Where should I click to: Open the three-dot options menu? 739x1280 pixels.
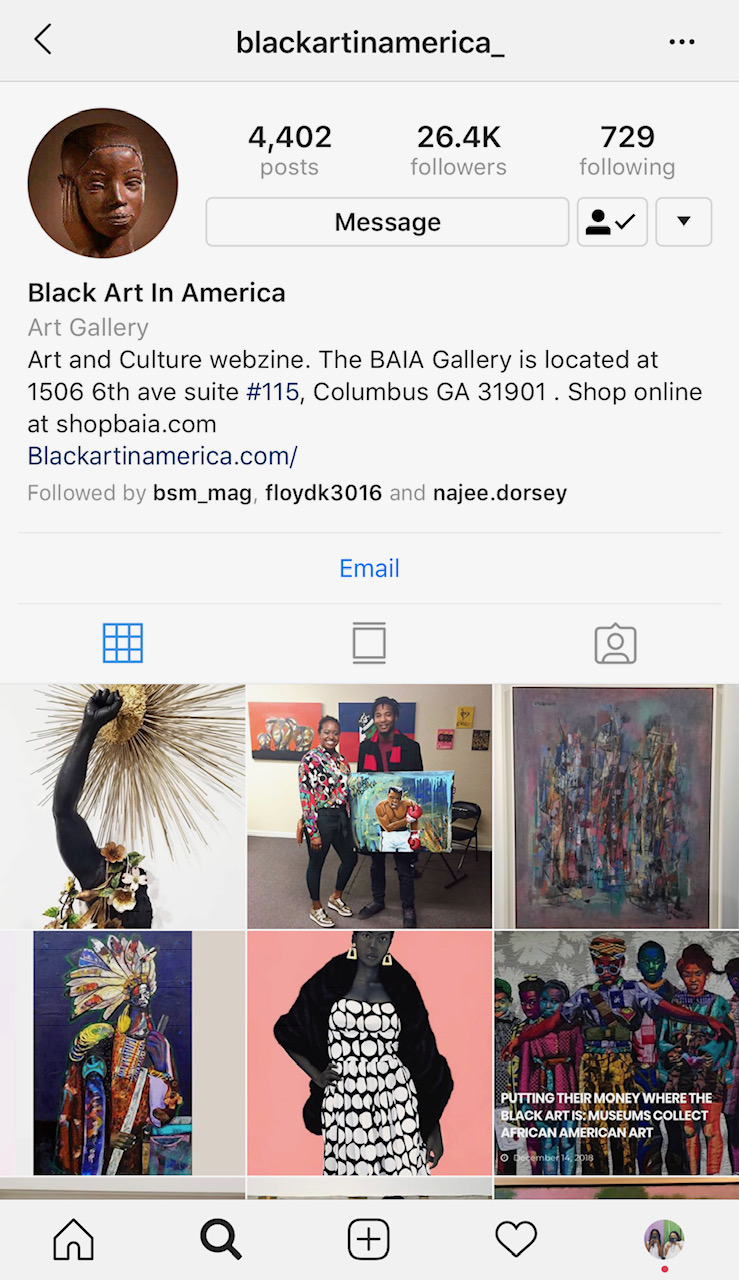[682, 42]
